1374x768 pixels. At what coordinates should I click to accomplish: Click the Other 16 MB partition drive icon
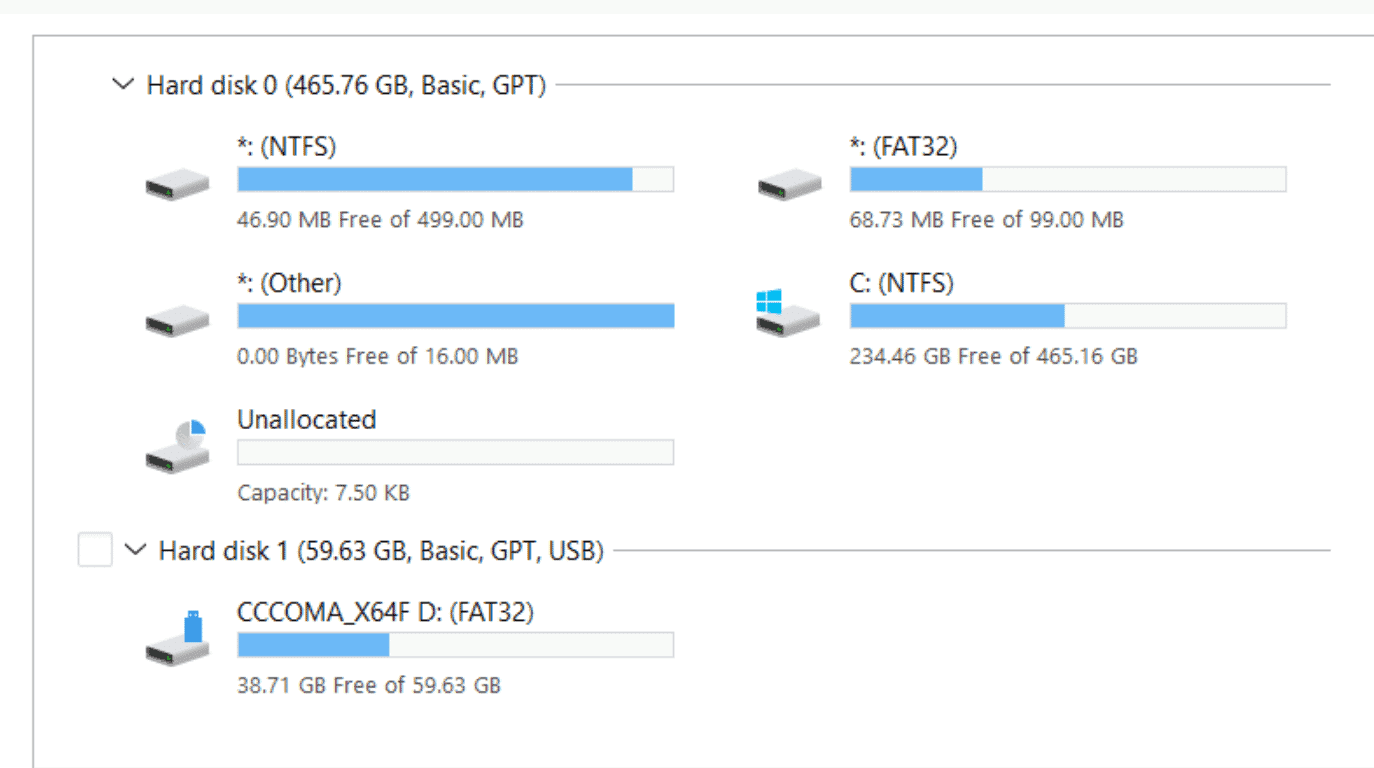click(177, 321)
